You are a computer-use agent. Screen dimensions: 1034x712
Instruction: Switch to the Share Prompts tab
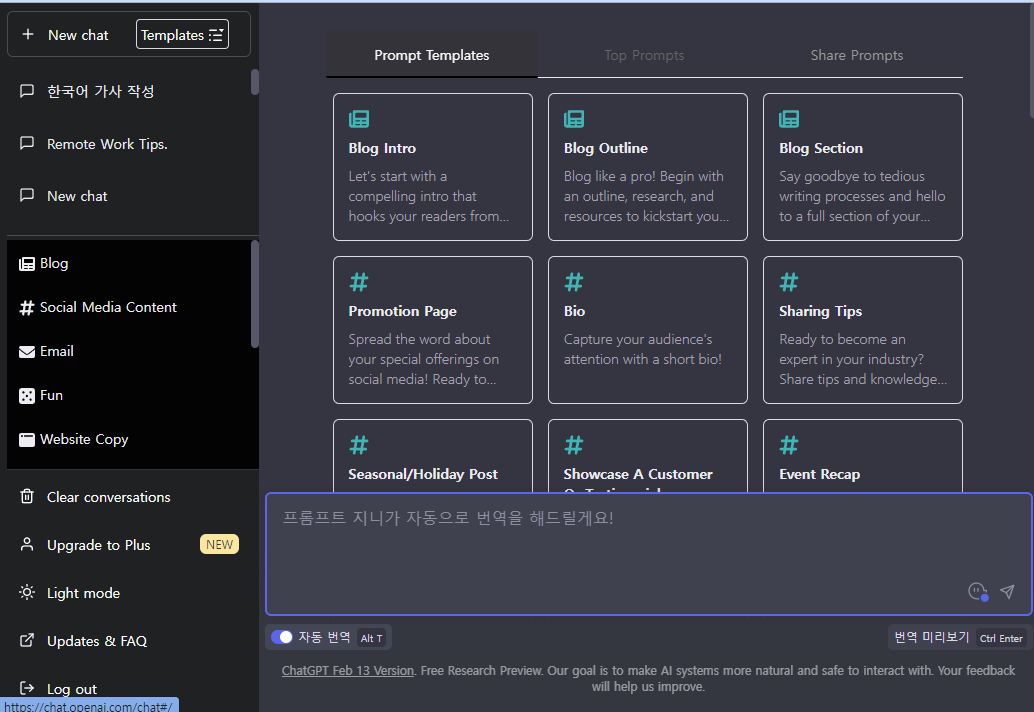click(x=857, y=55)
